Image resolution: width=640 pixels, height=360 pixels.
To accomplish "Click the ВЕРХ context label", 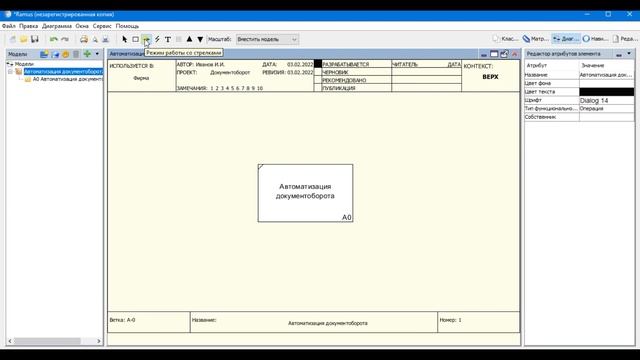I will pos(490,77).
